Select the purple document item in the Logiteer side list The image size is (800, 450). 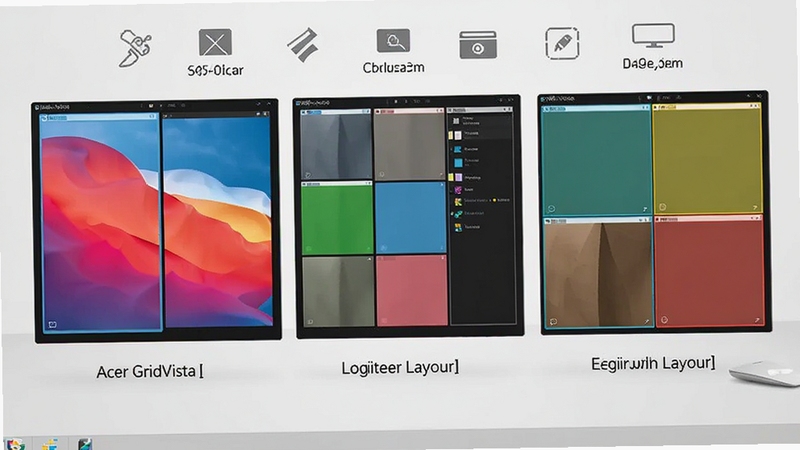pos(458,178)
